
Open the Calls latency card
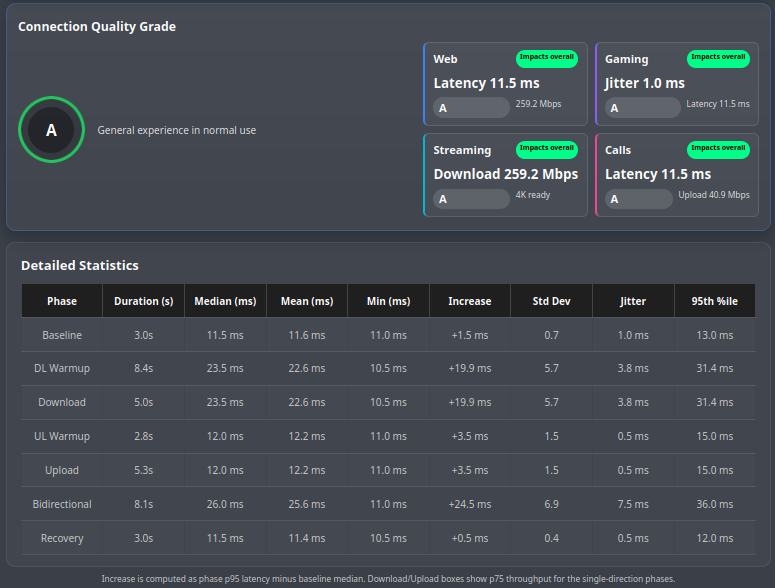click(677, 175)
